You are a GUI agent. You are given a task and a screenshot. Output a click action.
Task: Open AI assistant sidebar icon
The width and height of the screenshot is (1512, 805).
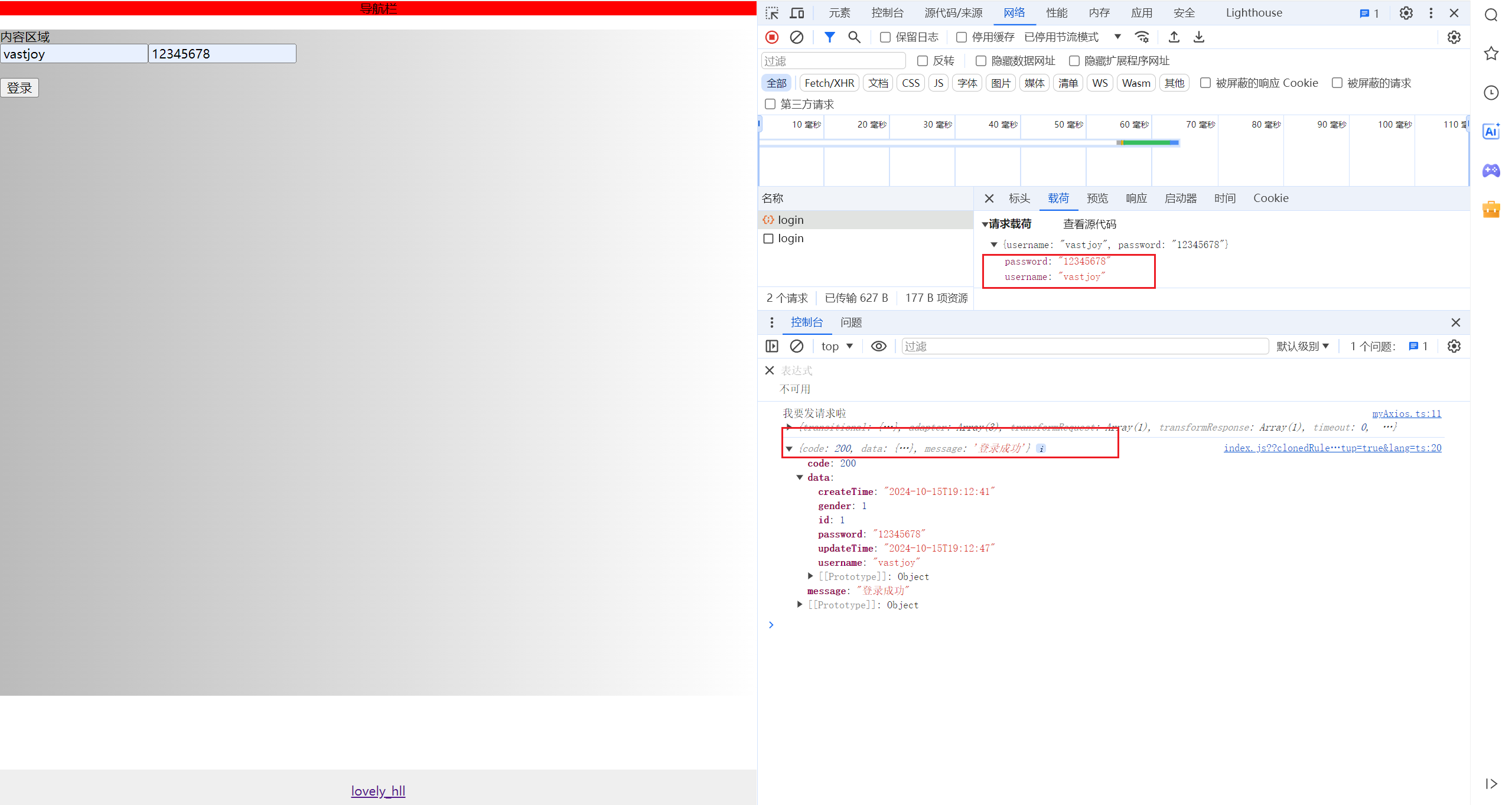(x=1491, y=131)
